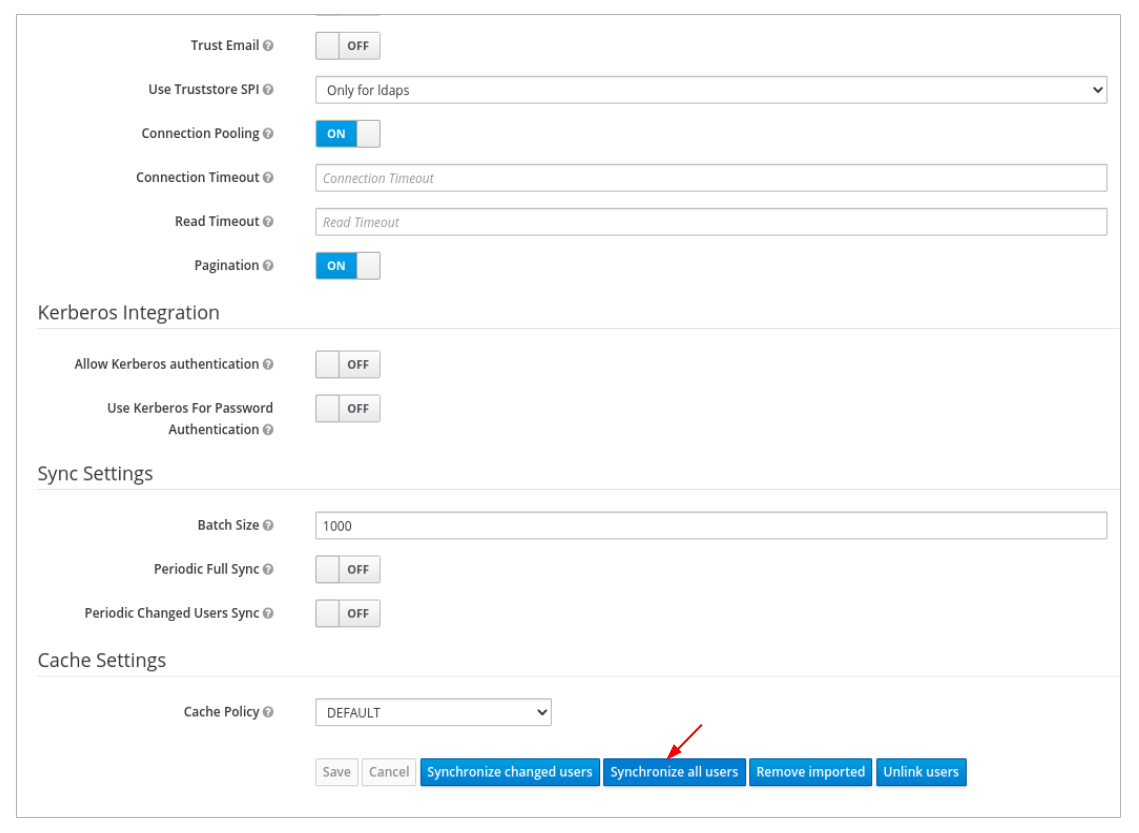This screenshot has height=833, width=1139.
Task: Click help icon next to Connection Timeout
Action: [268, 178]
